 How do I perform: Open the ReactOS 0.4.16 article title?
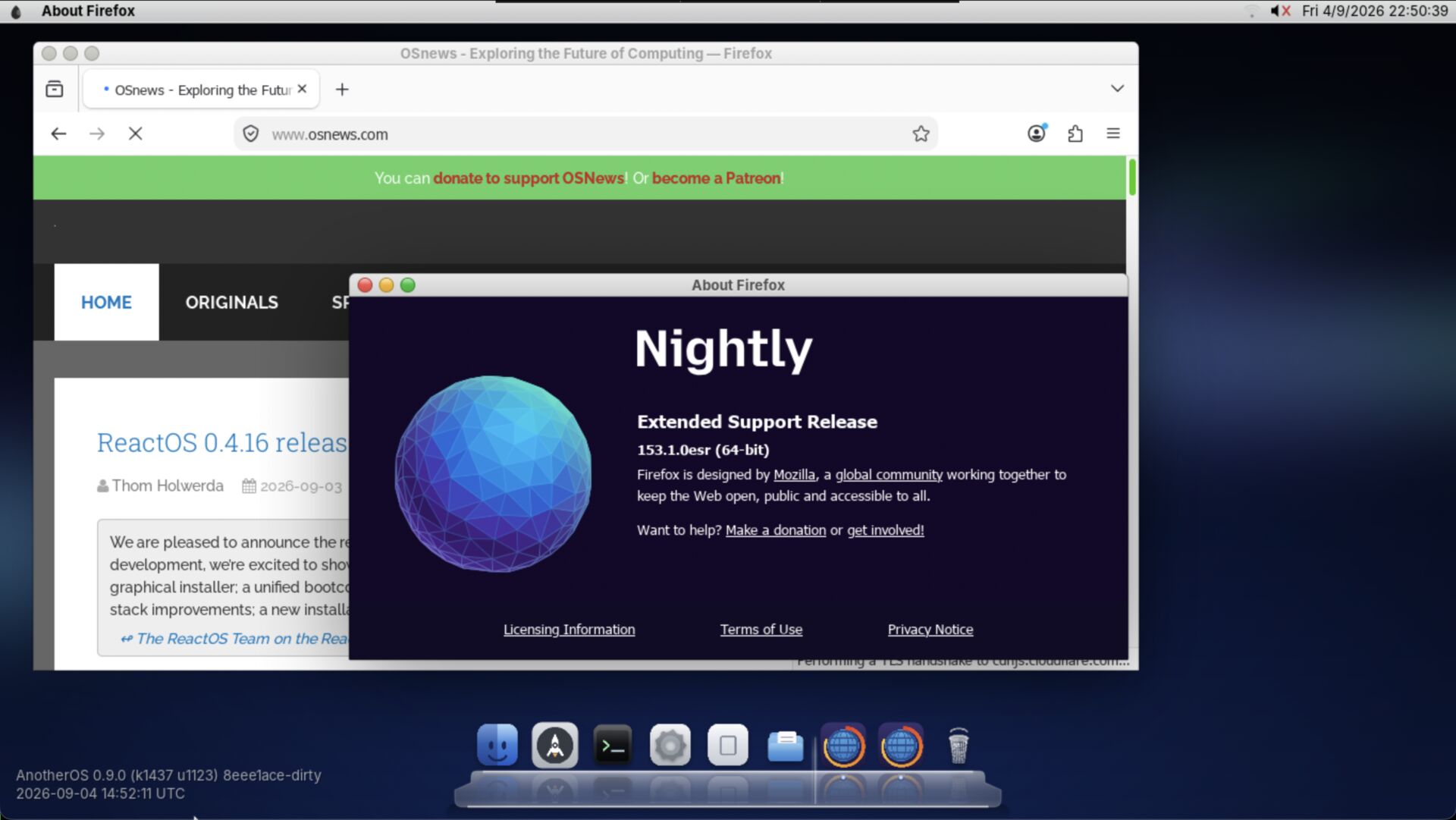[222, 442]
